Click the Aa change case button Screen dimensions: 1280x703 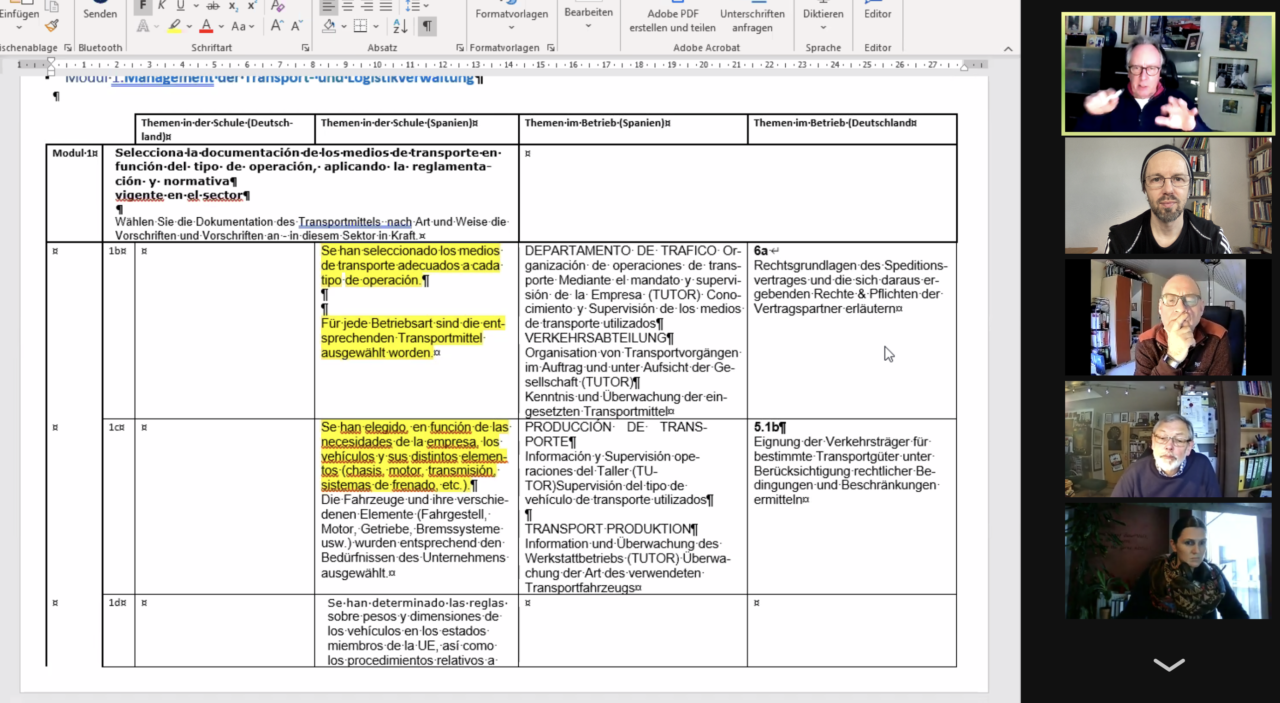tap(239, 26)
